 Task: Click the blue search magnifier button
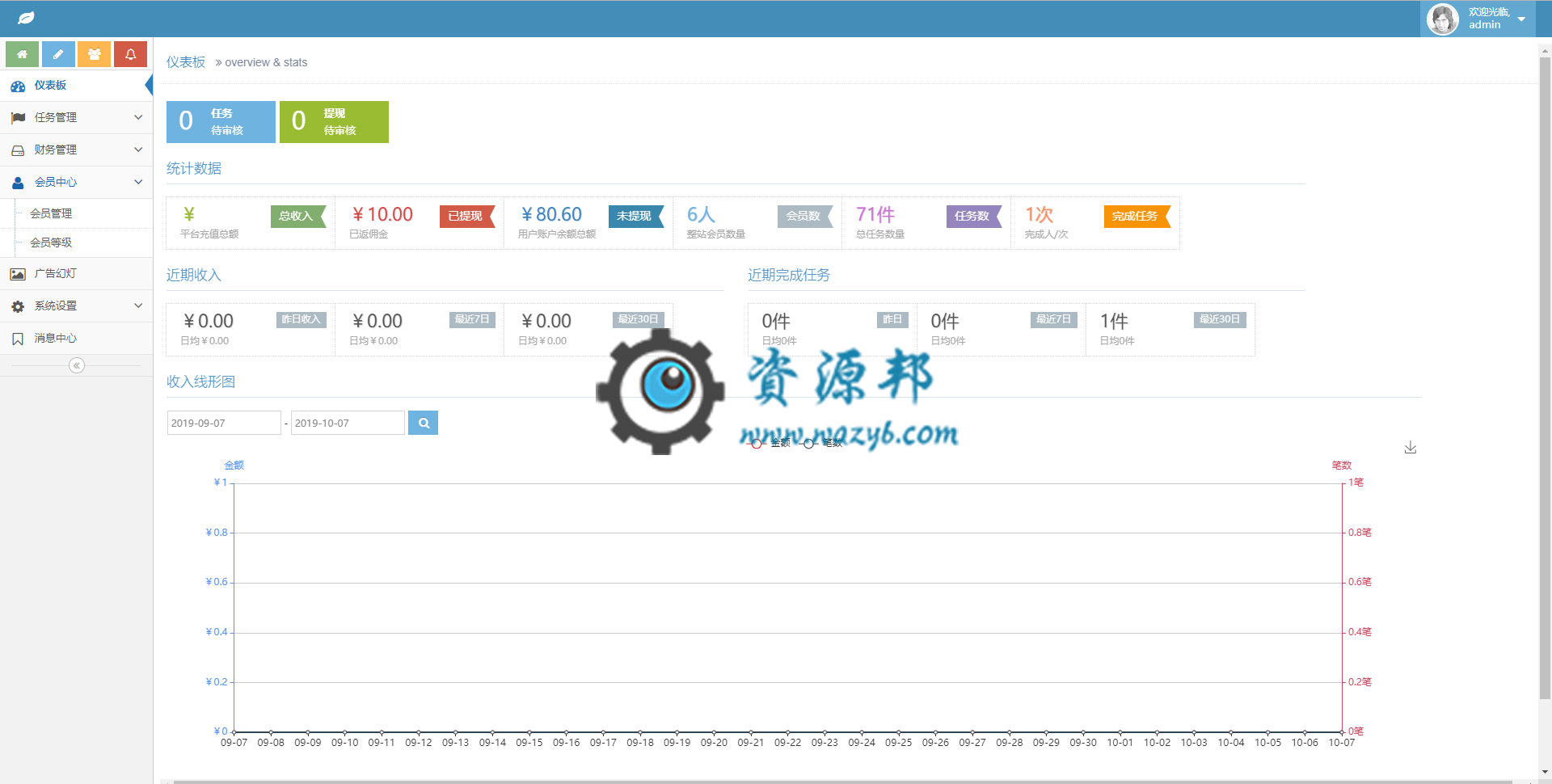click(423, 423)
